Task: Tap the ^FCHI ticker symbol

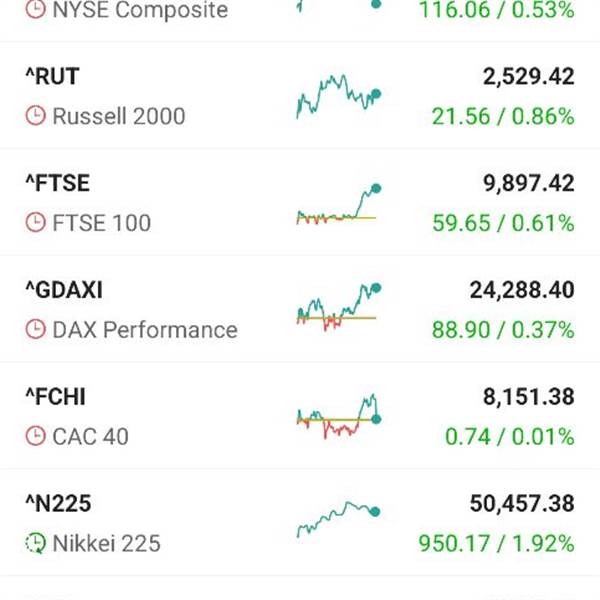Action: (x=56, y=398)
